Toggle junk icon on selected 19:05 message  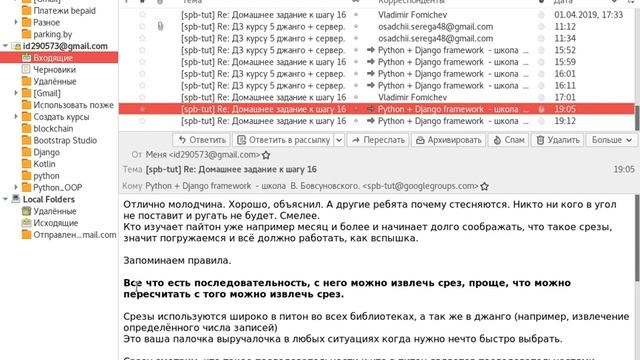coord(541,109)
